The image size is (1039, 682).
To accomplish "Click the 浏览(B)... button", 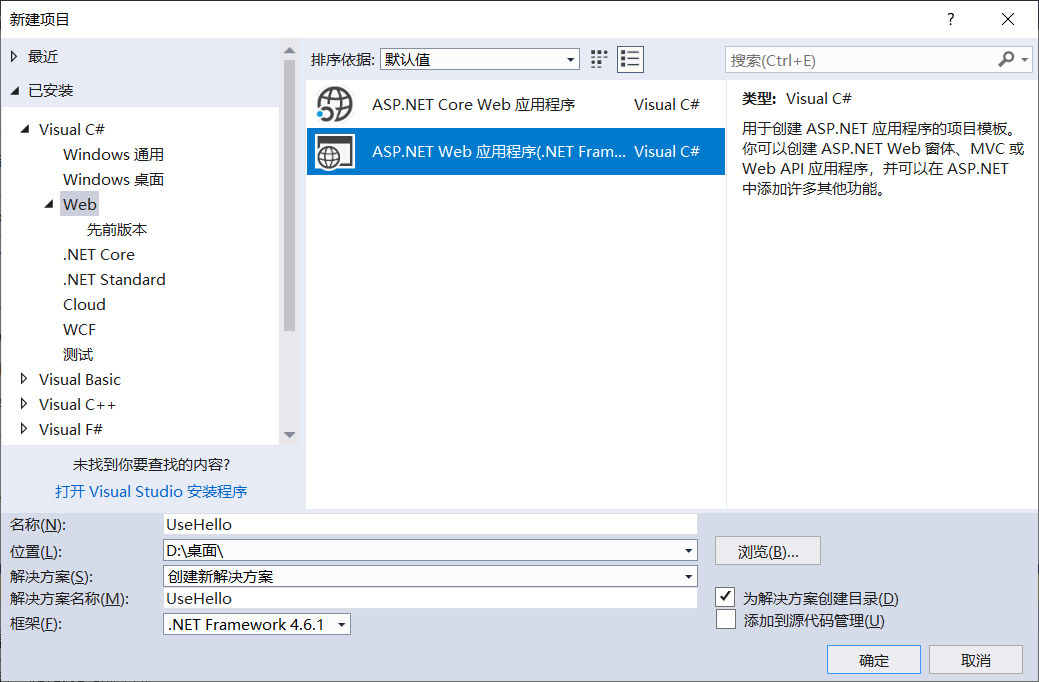I will pos(767,551).
